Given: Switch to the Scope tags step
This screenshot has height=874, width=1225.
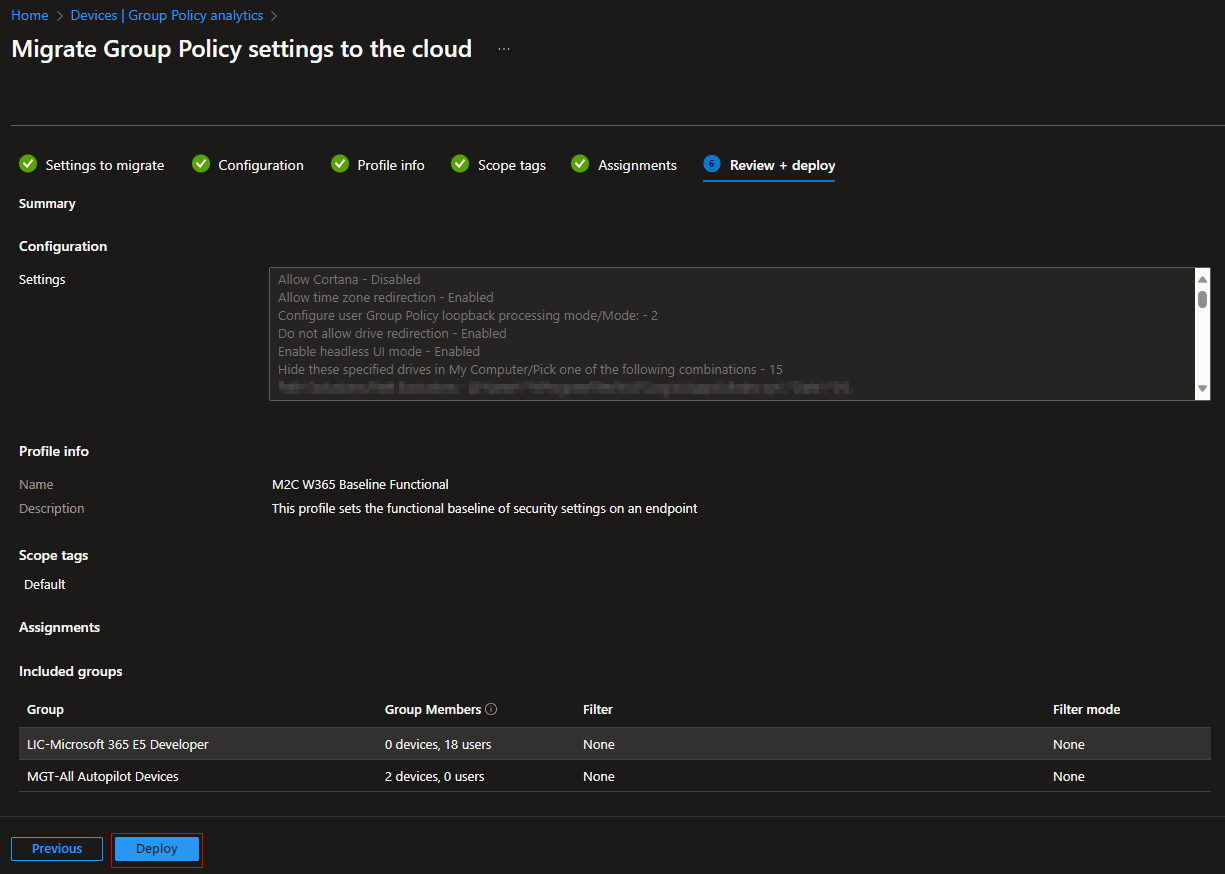Looking at the screenshot, I should point(511,165).
